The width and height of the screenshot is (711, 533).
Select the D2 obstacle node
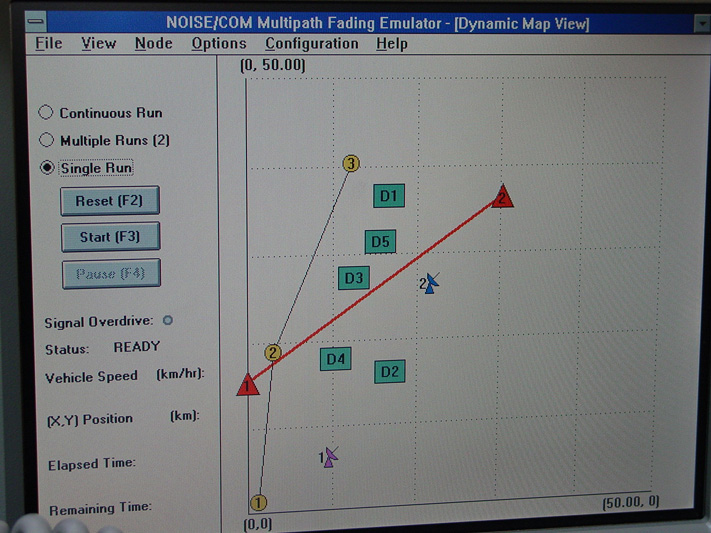coord(390,372)
